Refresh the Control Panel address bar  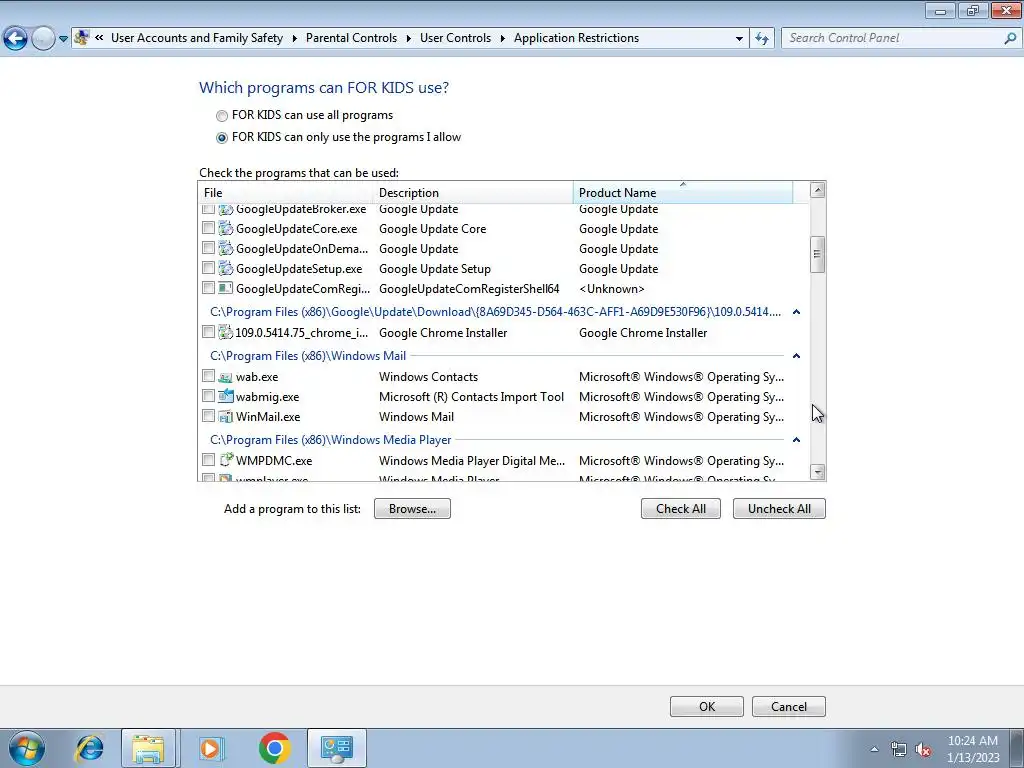point(762,38)
